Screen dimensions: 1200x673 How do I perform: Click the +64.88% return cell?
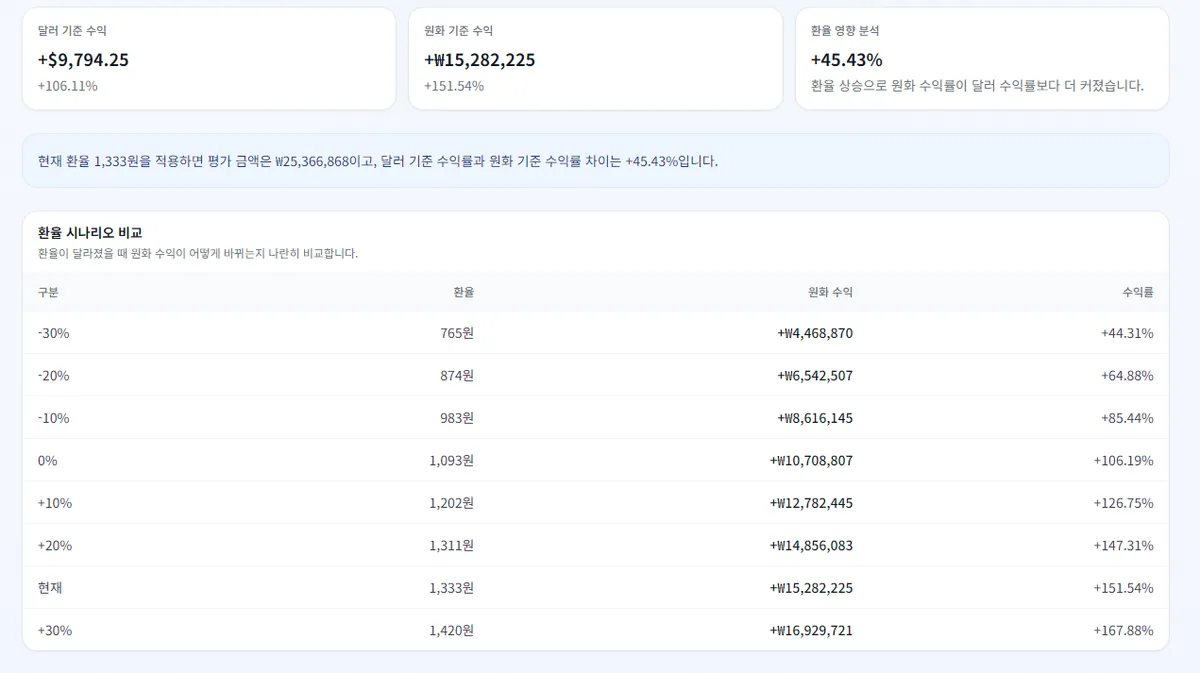[1127, 376]
